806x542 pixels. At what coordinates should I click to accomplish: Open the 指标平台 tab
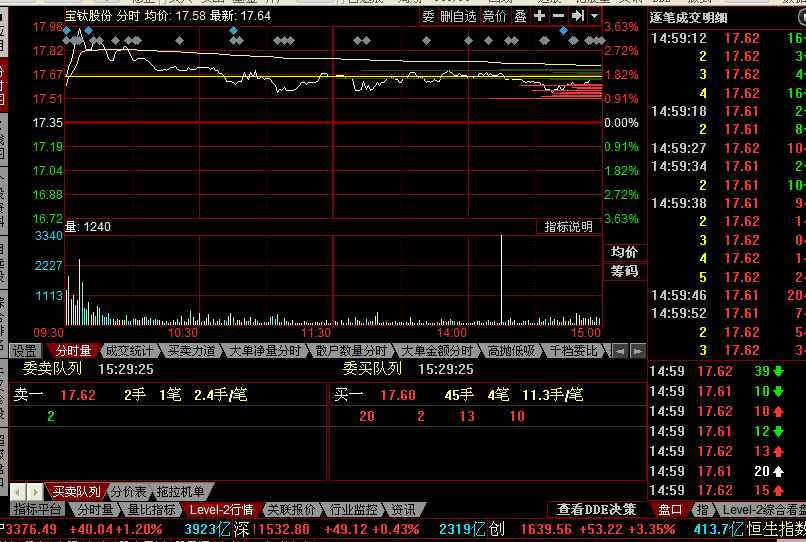tap(37, 510)
